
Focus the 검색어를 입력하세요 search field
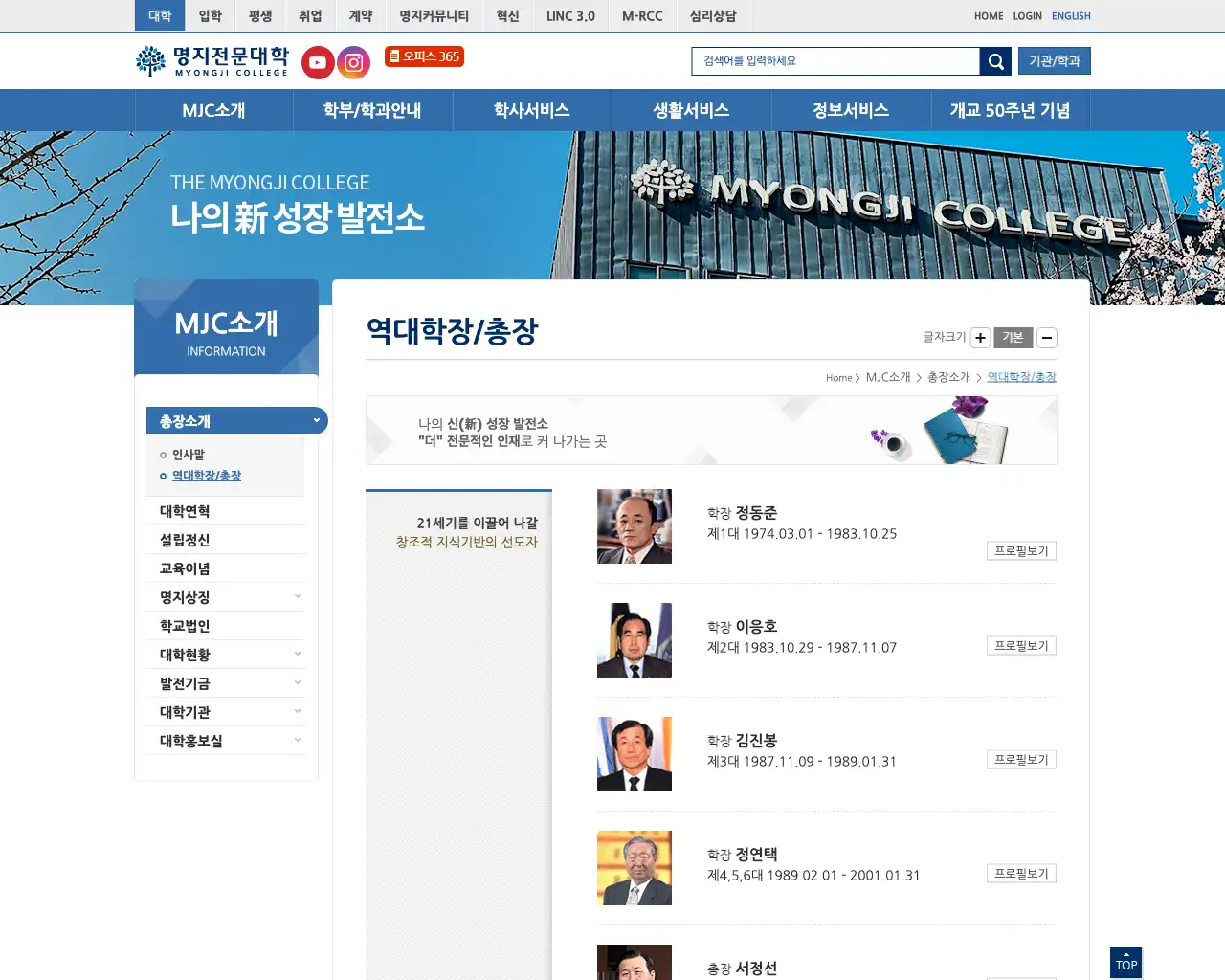click(x=835, y=61)
